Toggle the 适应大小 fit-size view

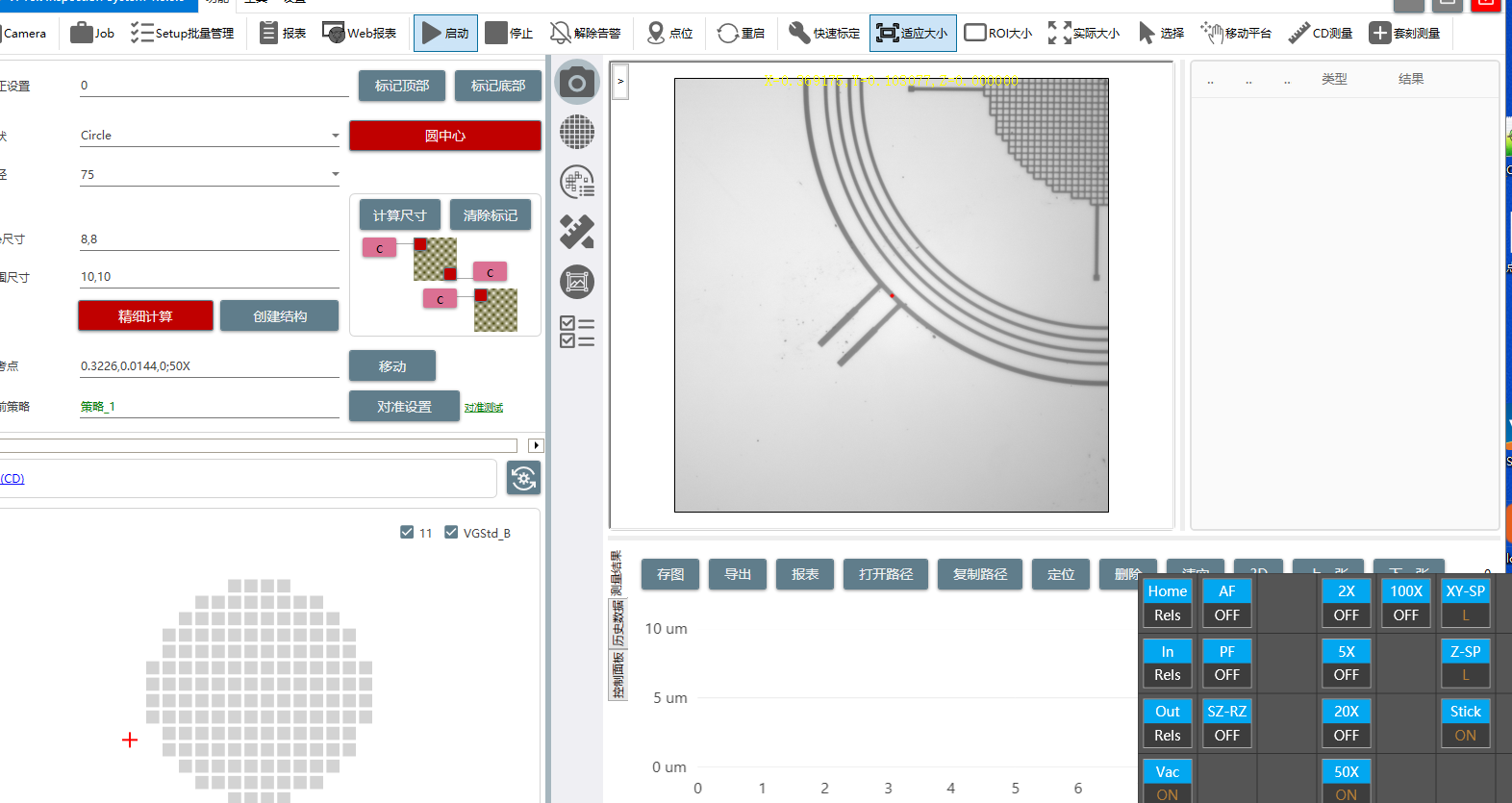(913, 33)
